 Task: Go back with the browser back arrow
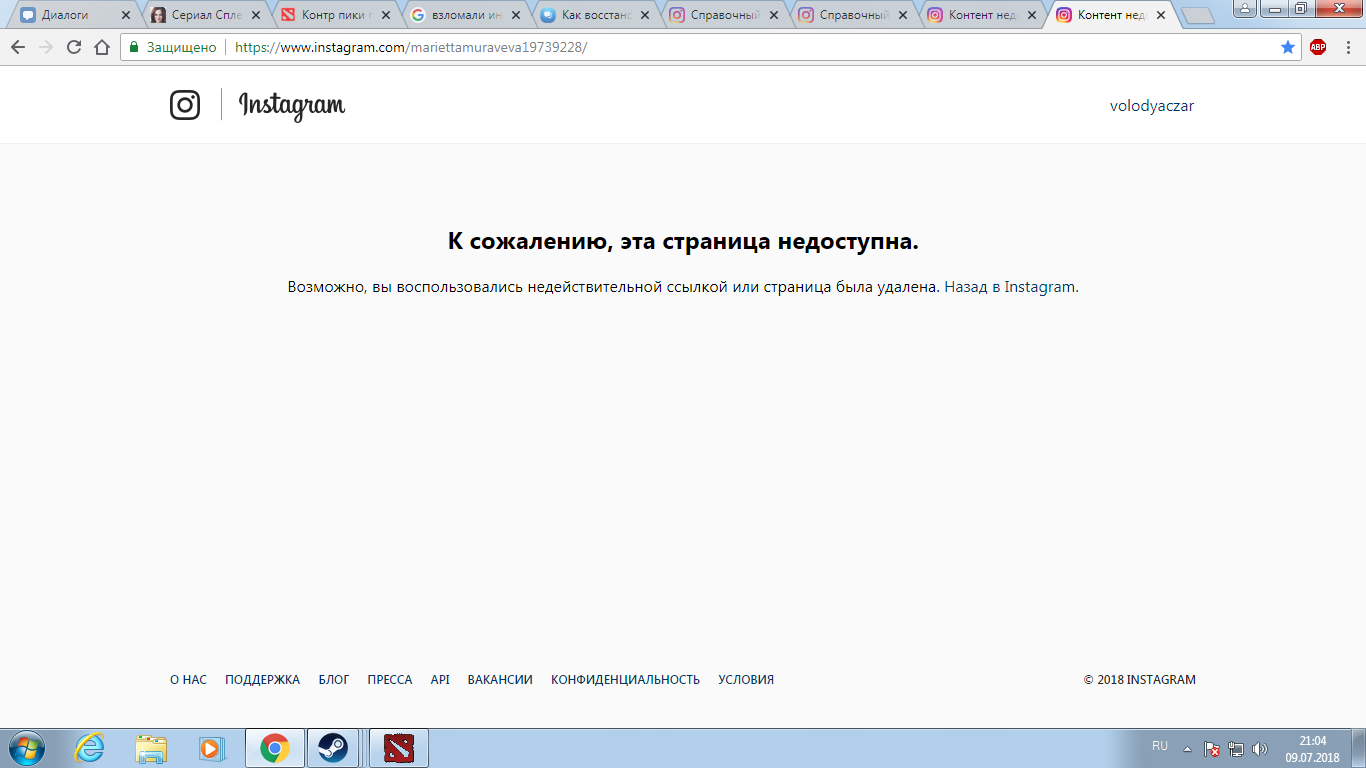point(18,47)
